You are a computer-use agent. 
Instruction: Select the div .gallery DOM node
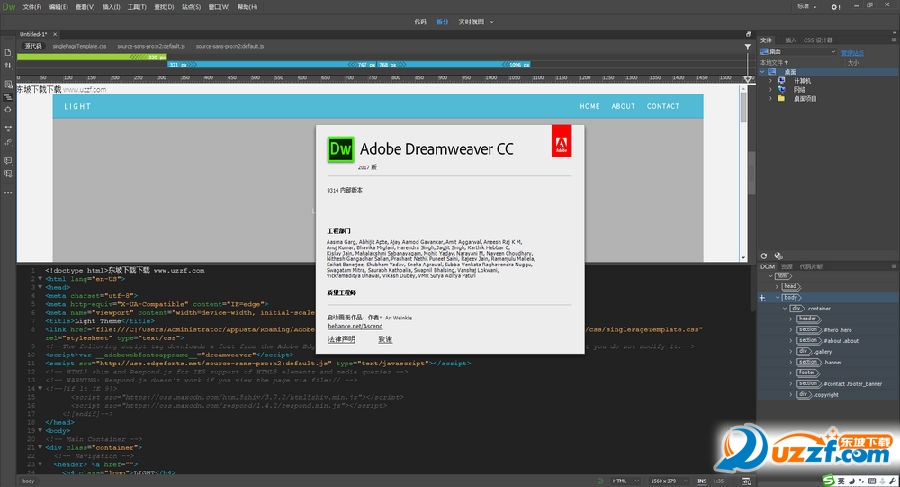814,351
